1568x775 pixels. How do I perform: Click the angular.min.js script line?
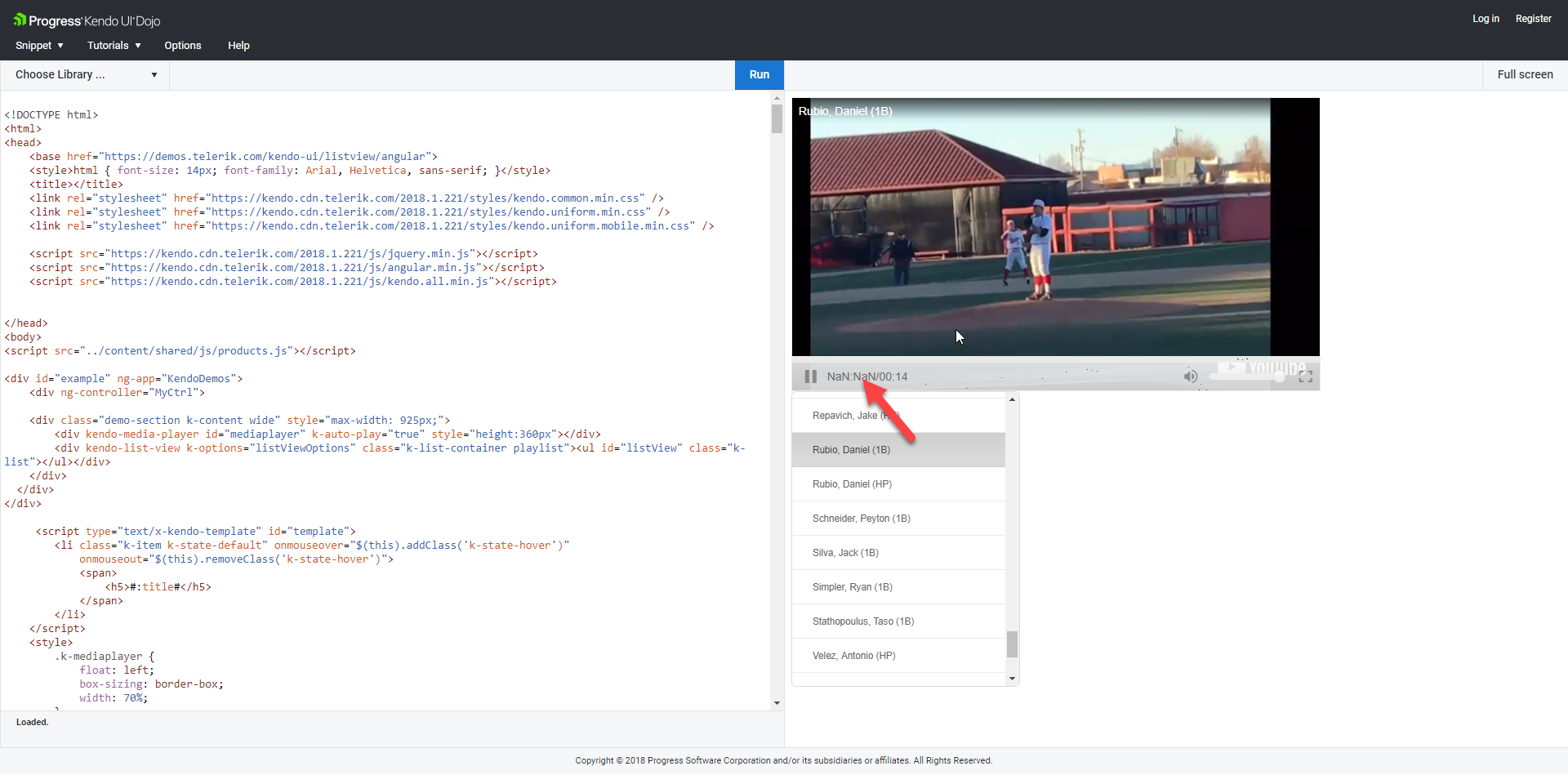(x=287, y=268)
